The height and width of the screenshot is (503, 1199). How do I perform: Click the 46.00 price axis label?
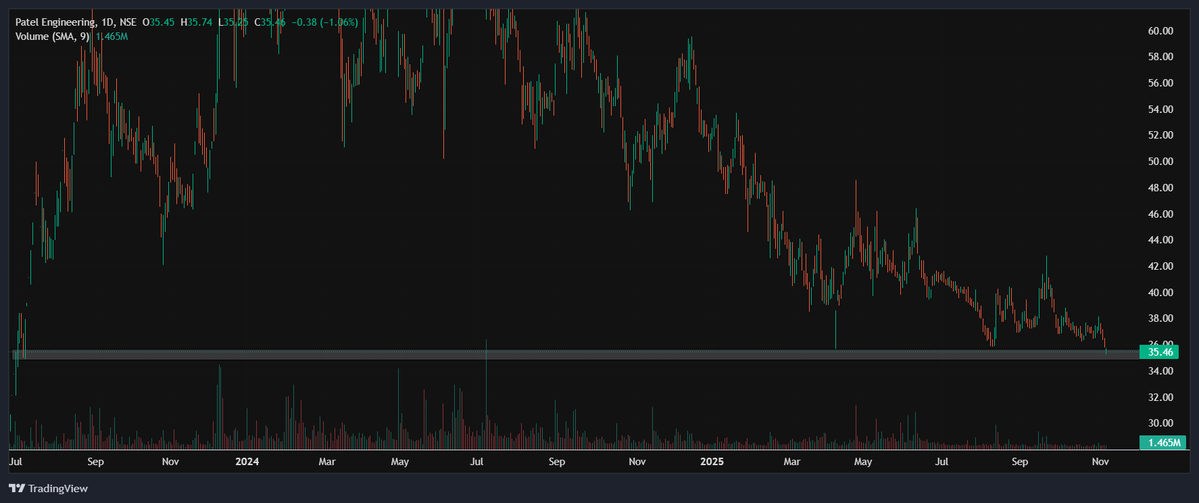(1160, 214)
